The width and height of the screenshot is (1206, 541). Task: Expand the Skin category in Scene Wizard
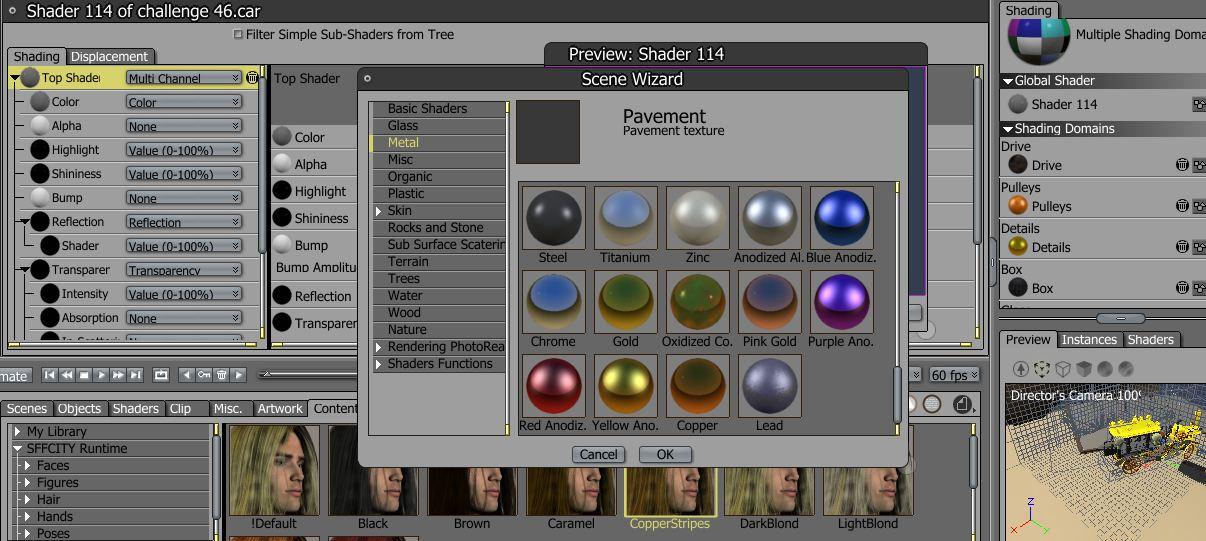tap(379, 211)
